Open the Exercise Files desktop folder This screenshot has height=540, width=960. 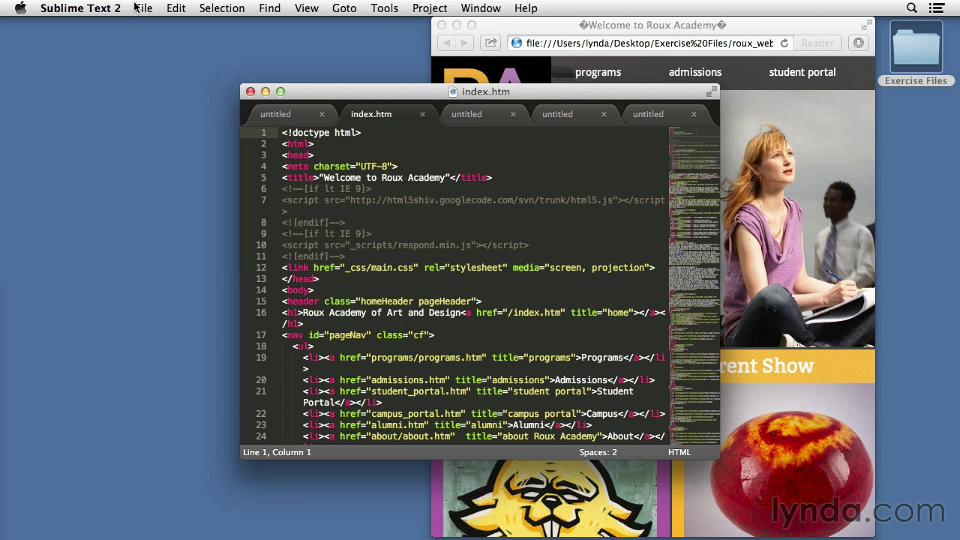916,54
